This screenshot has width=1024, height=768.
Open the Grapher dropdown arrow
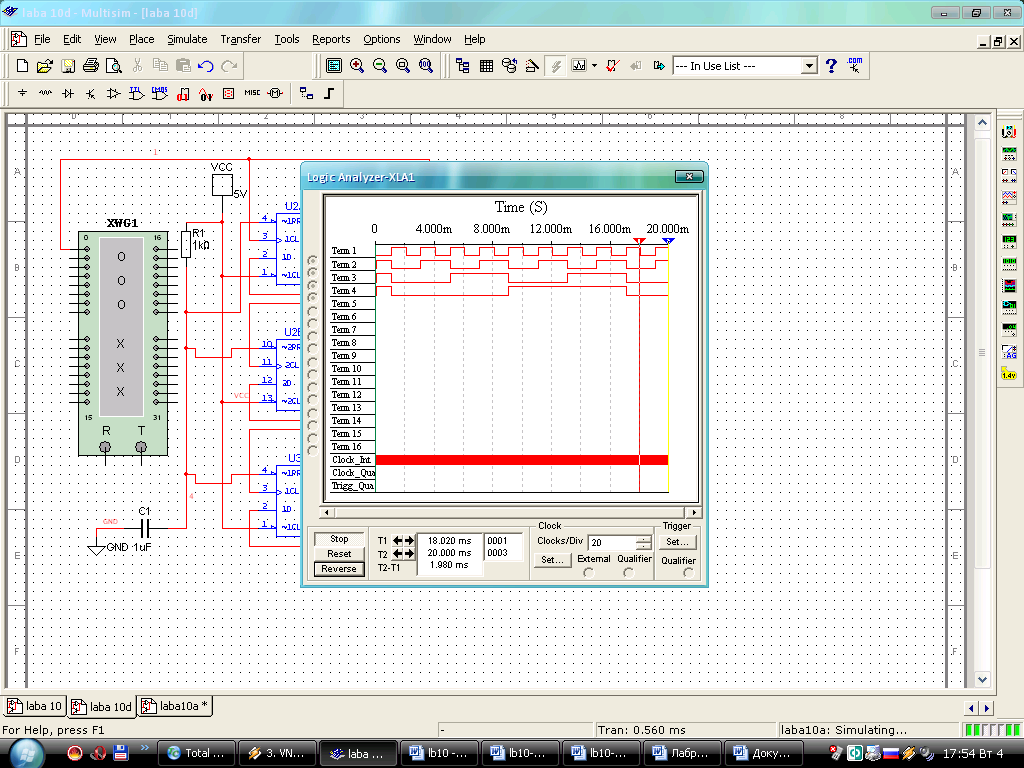pyautogui.click(x=594, y=66)
